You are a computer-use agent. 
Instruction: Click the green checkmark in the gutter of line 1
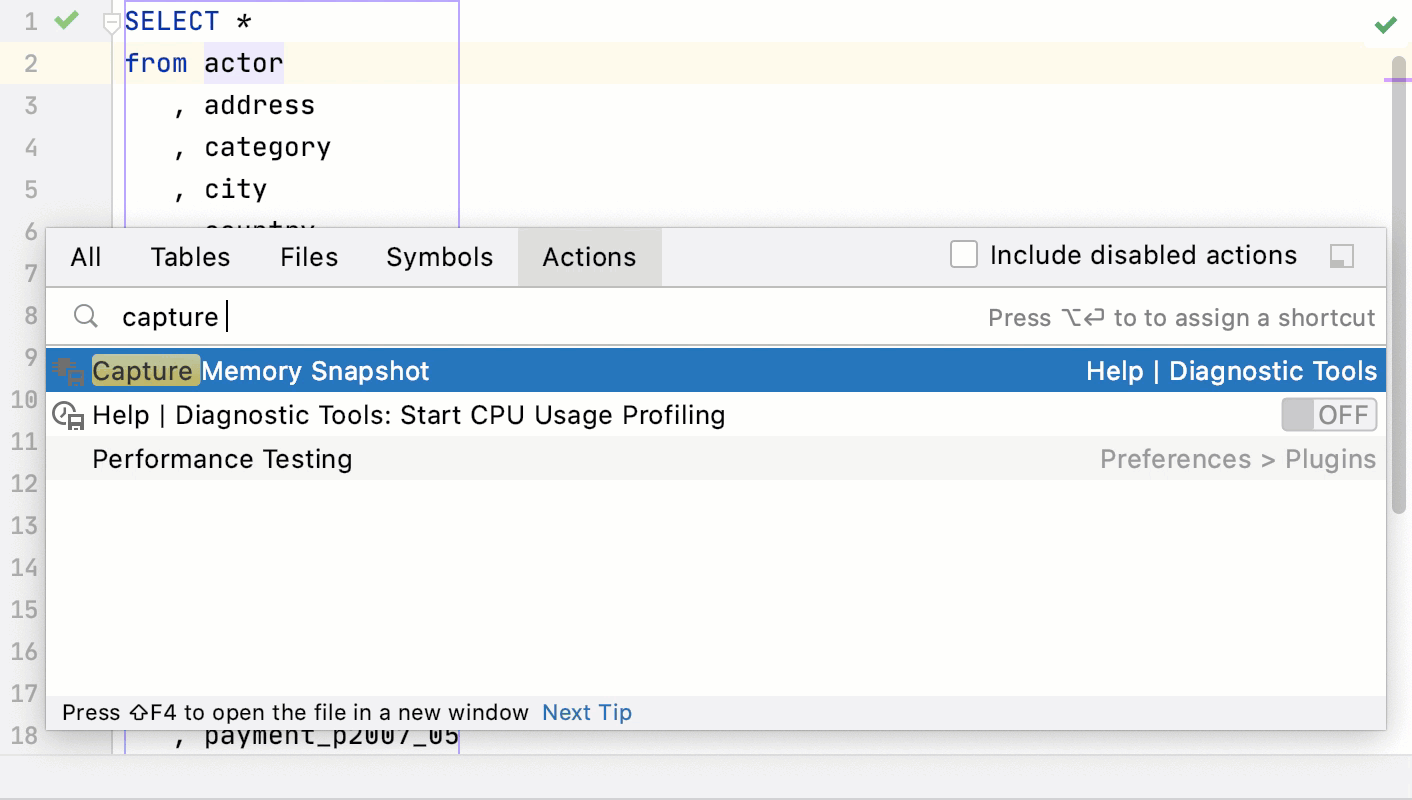tap(64, 19)
